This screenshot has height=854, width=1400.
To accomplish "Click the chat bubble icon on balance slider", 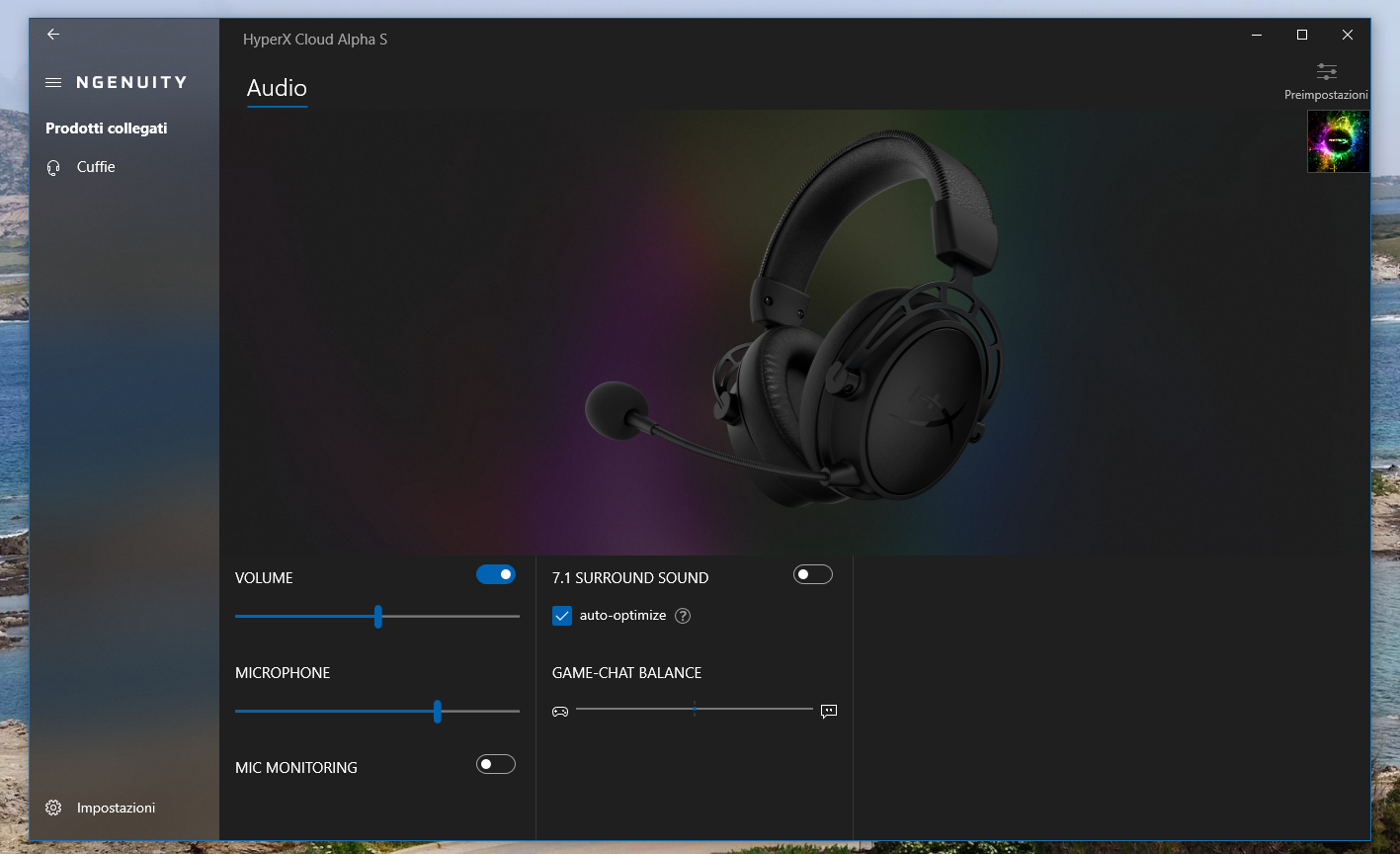I will pos(829,711).
